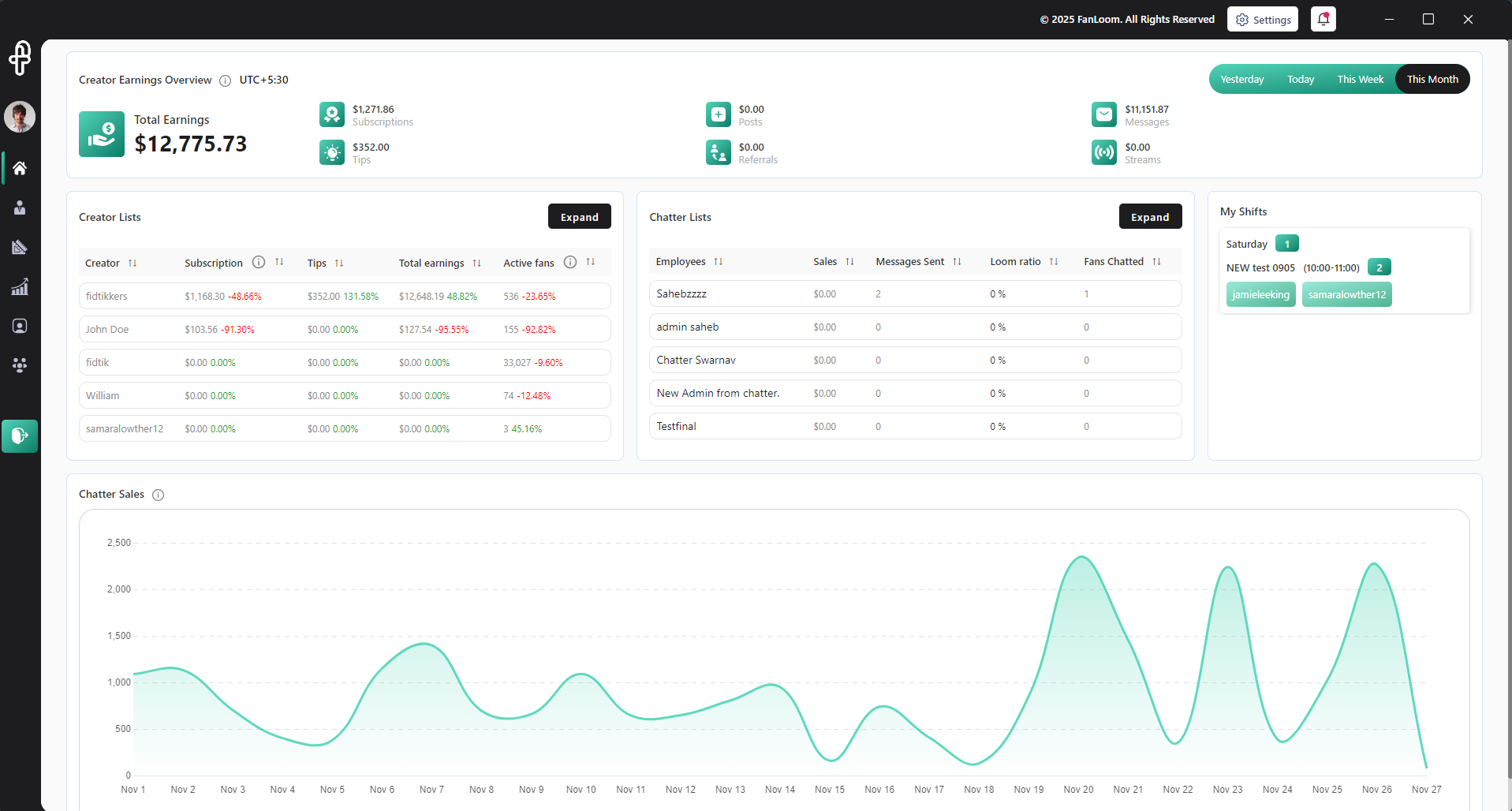Click info icon beside Creator Earnings Overview
This screenshot has width=1512, height=811.
pos(225,80)
